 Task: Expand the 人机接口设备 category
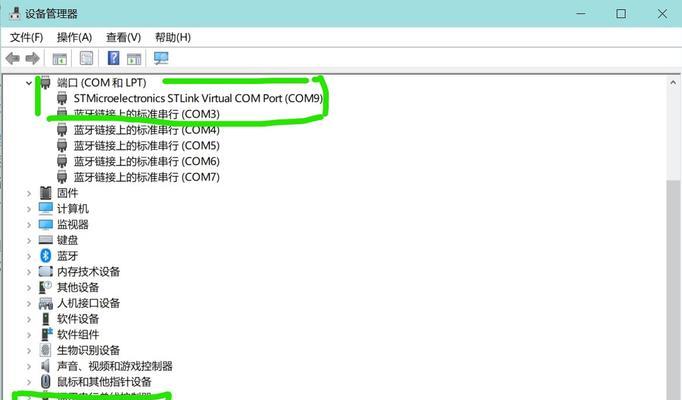point(29,303)
